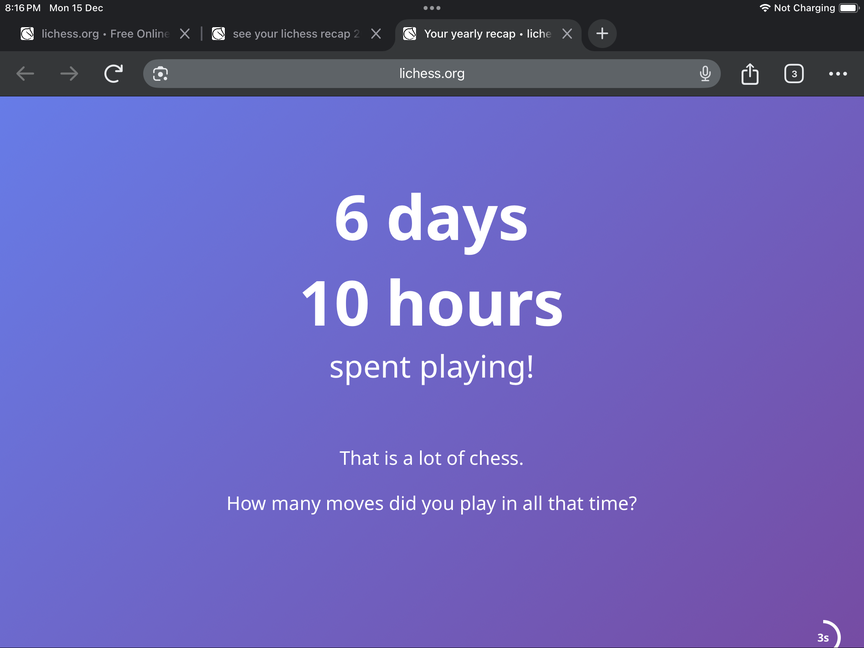This screenshot has width=864, height=648.
Task: Tap the battery status icon
Action: 848,8
